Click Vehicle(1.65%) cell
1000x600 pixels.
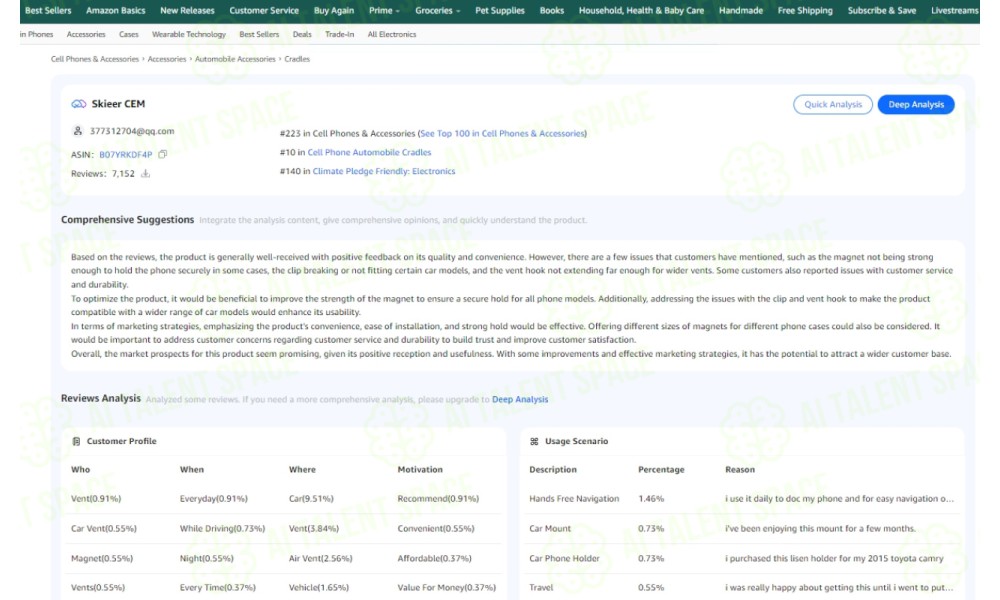pos(318,587)
